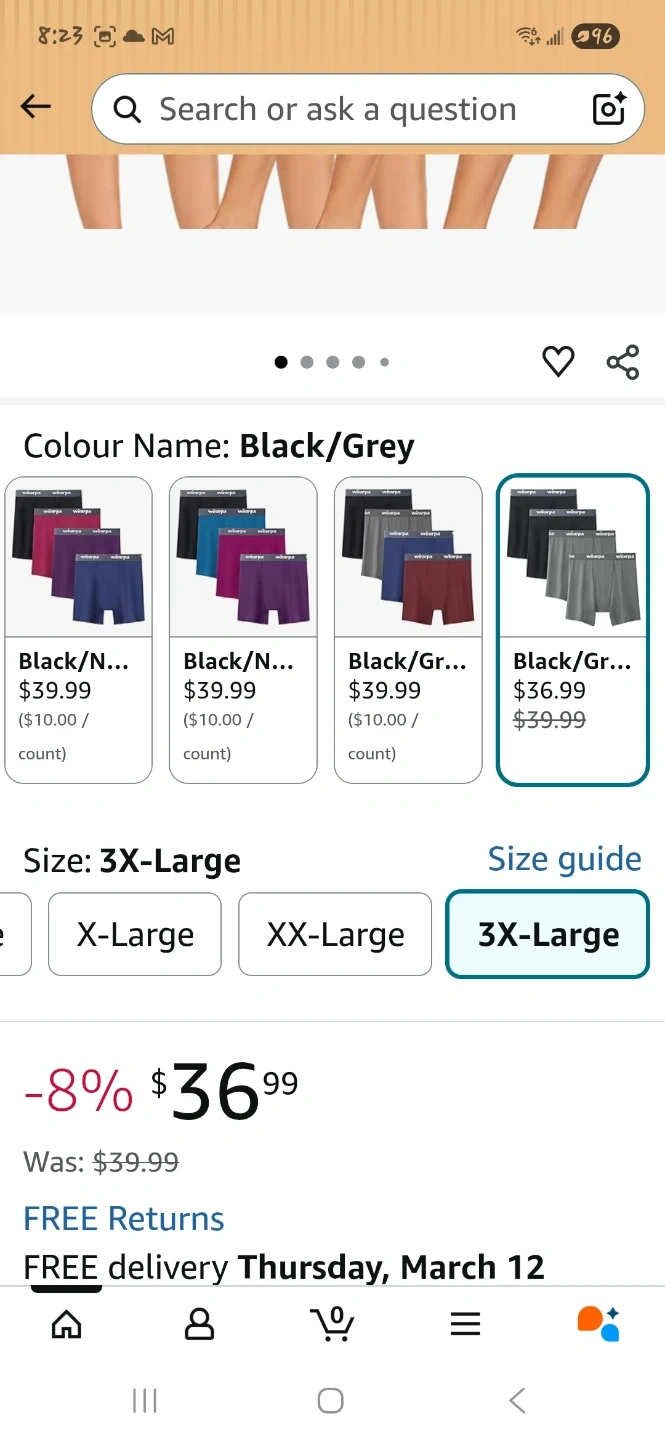Choose black, grey, navy, maroon colour pack
The height and width of the screenshot is (1440, 665).
click(408, 629)
